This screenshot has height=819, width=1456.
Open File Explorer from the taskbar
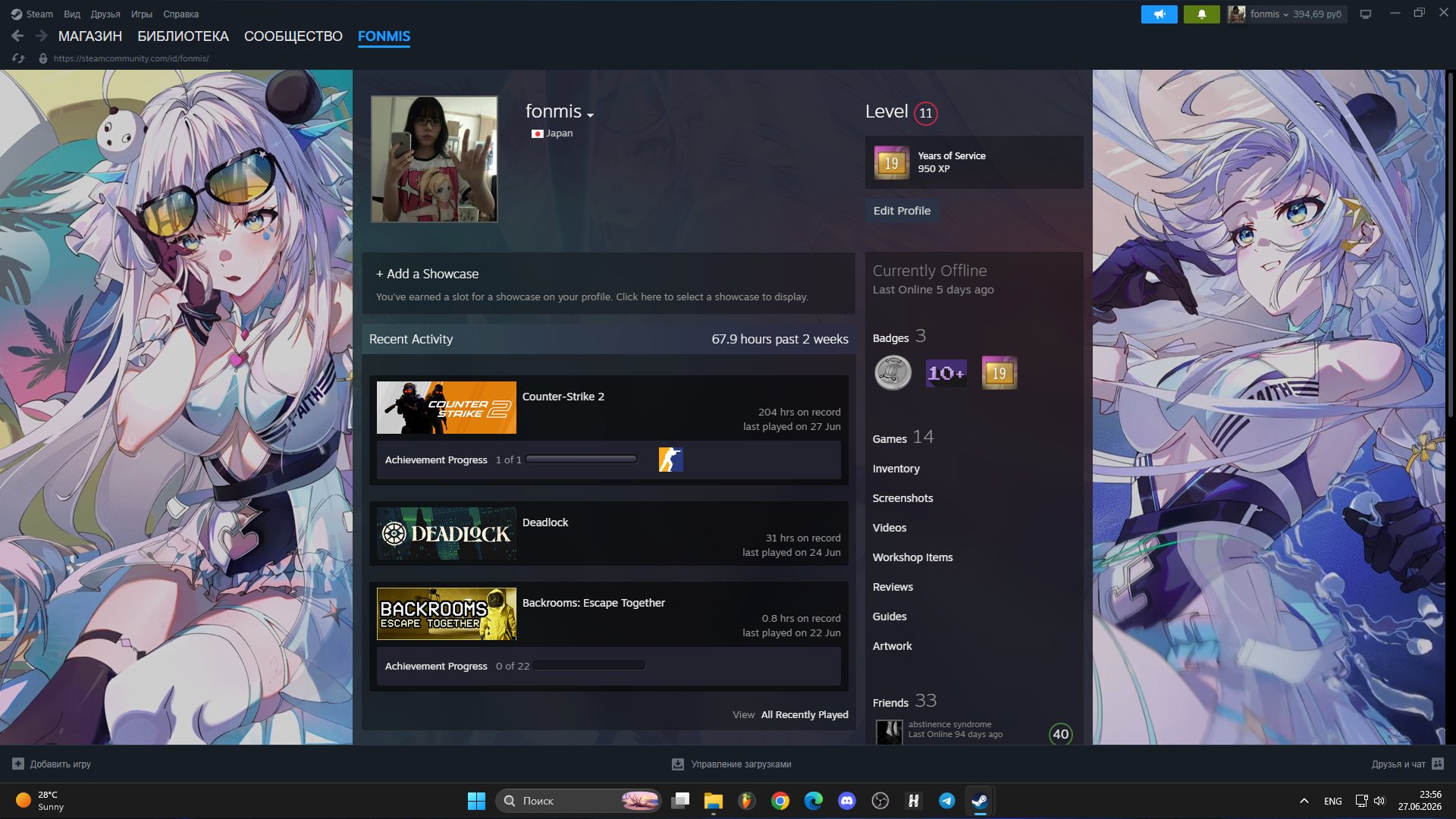(x=713, y=801)
